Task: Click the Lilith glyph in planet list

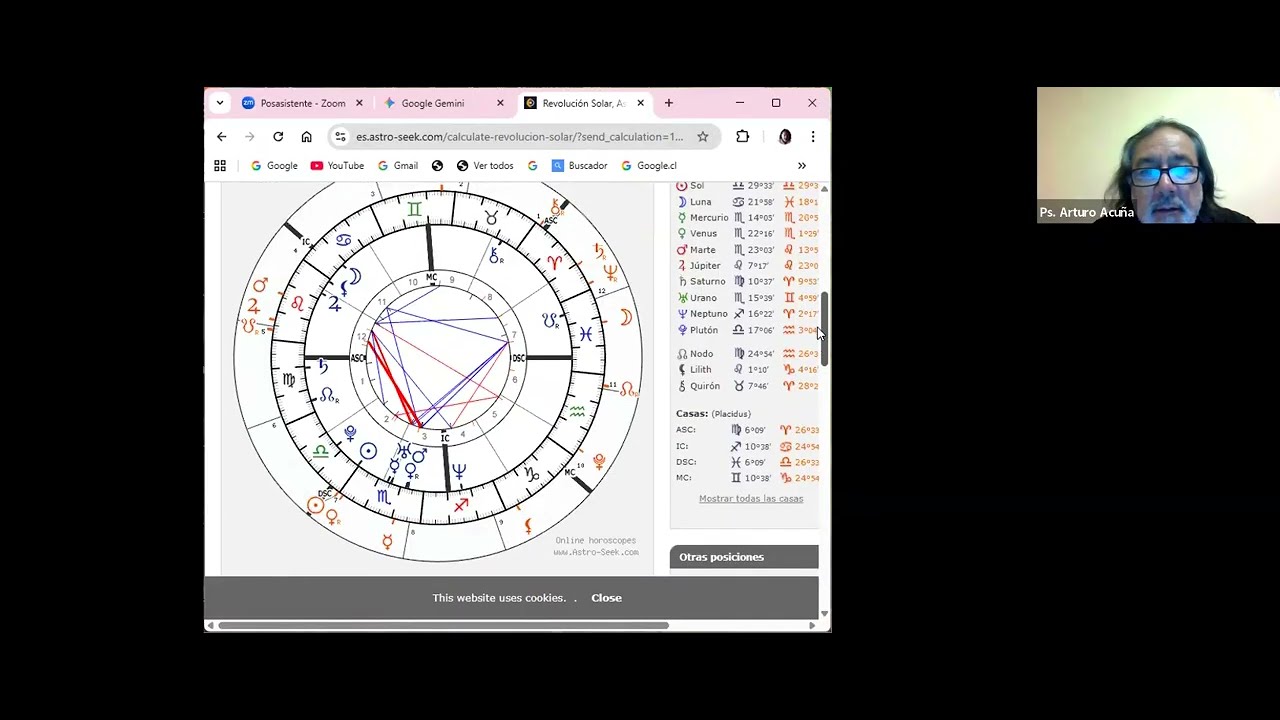Action: click(682, 370)
